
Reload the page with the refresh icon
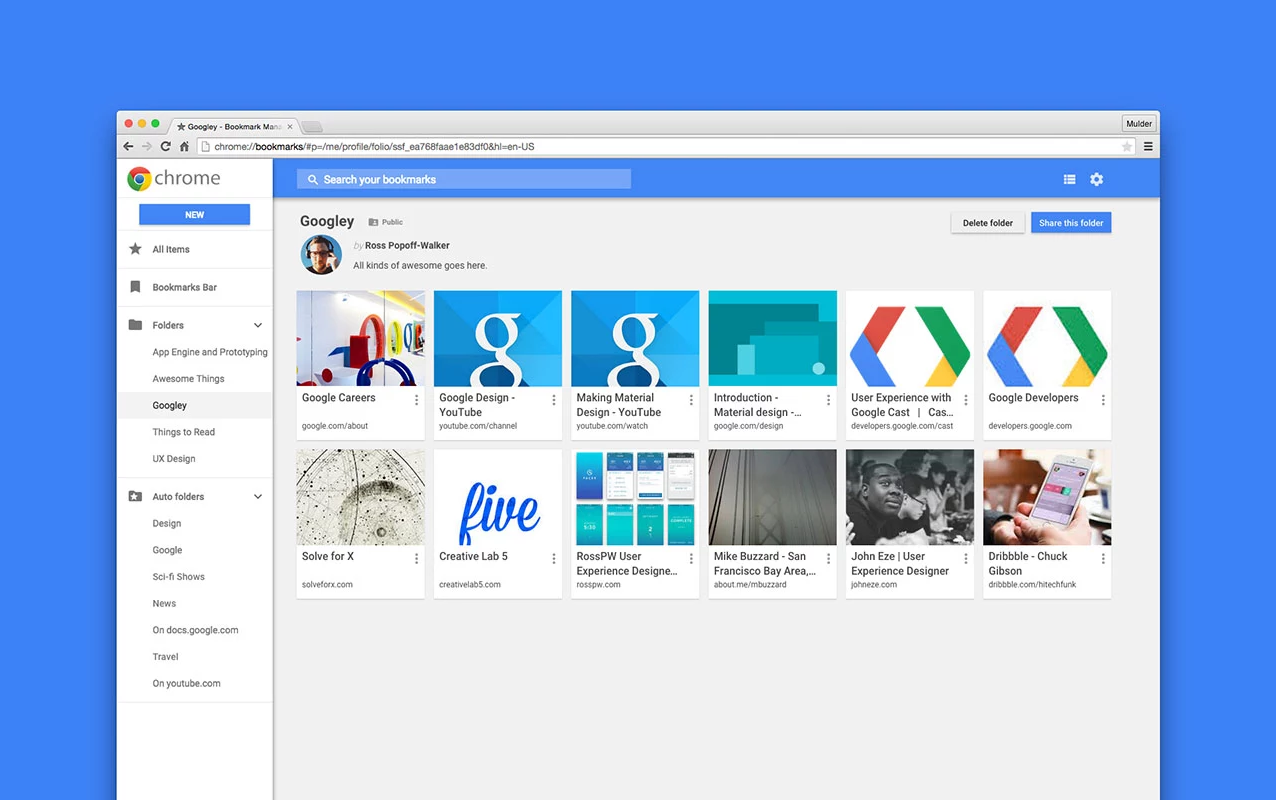coord(165,147)
